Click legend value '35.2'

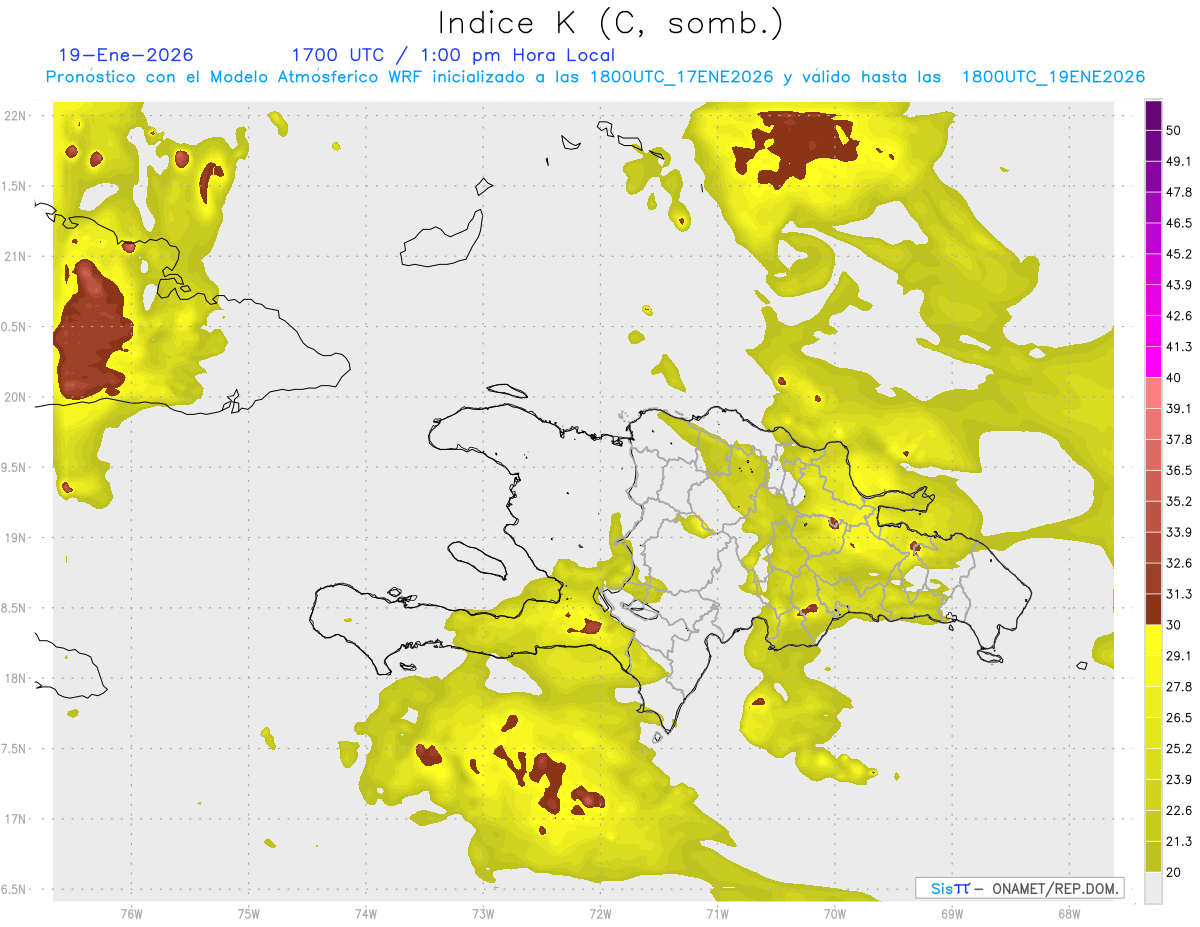pyautogui.click(x=1179, y=501)
